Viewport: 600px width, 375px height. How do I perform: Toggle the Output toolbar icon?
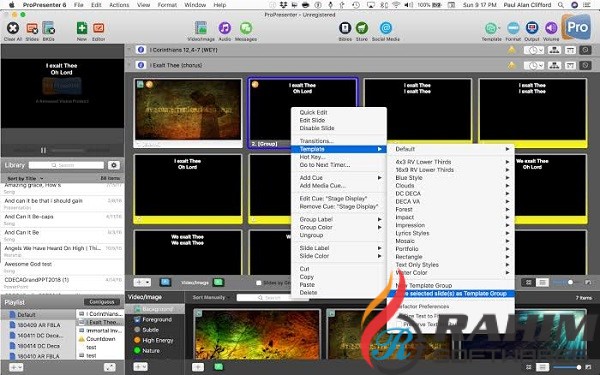coord(532,28)
